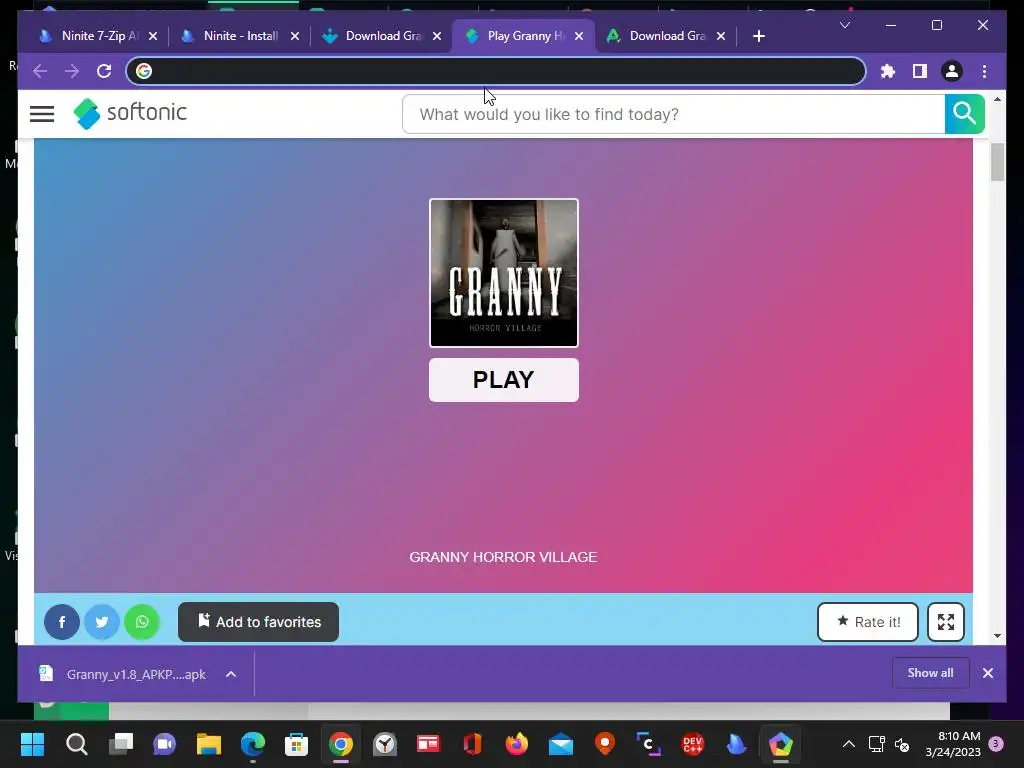
Task: Show hidden system tray icons
Action: [x=848, y=744]
